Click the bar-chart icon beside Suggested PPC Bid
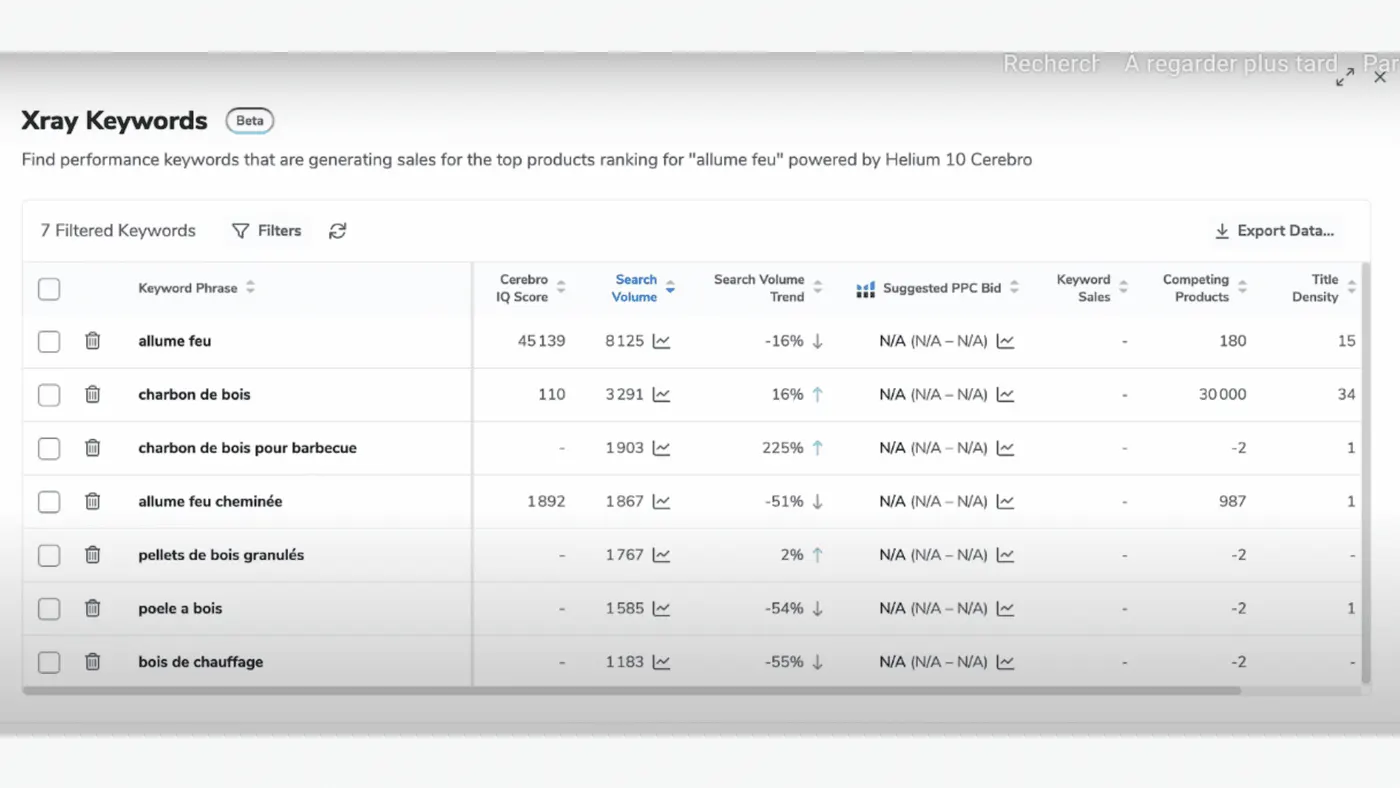Viewport: 1400px width, 788px height. [x=866, y=289]
